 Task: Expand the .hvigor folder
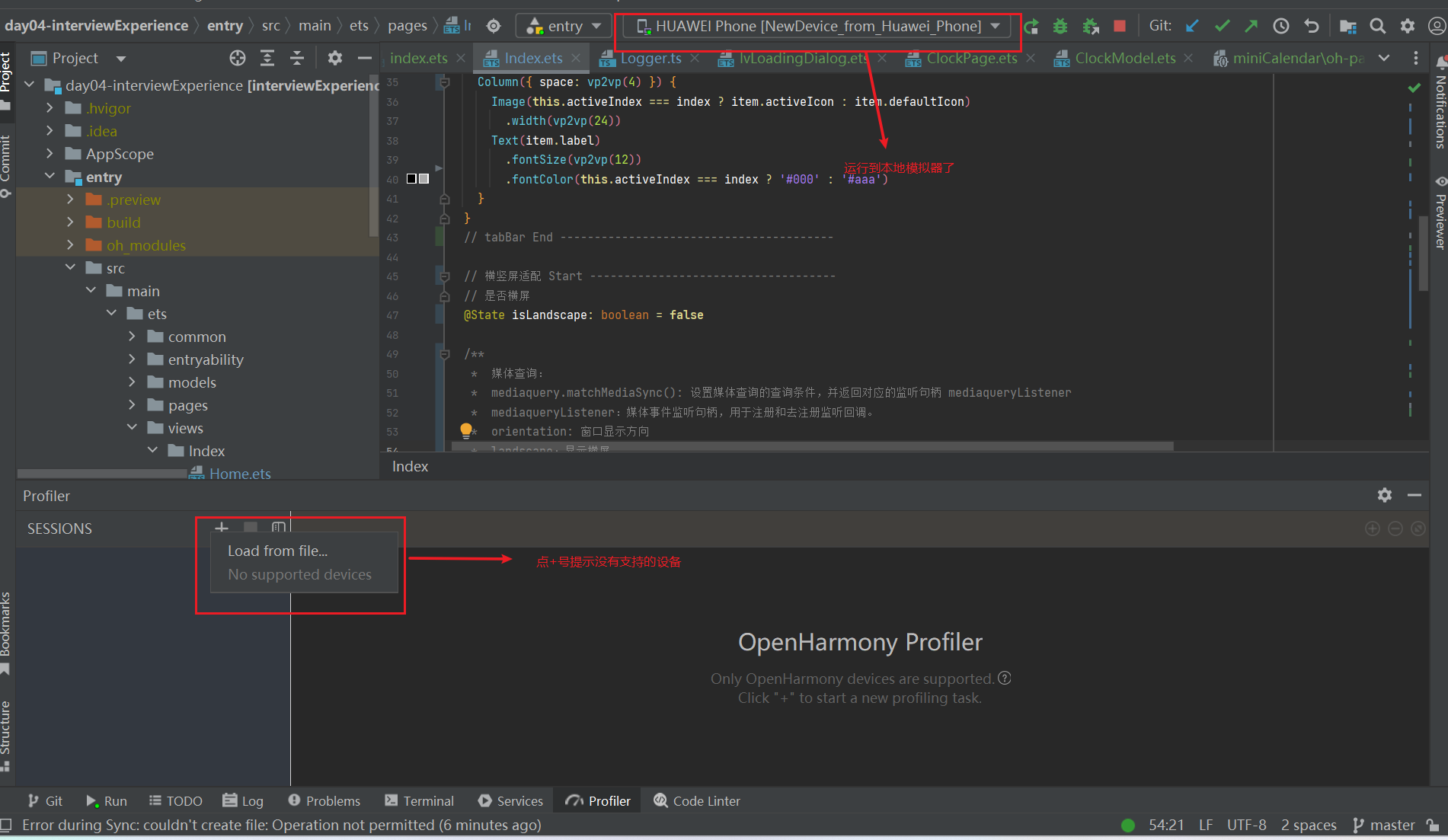(50, 107)
